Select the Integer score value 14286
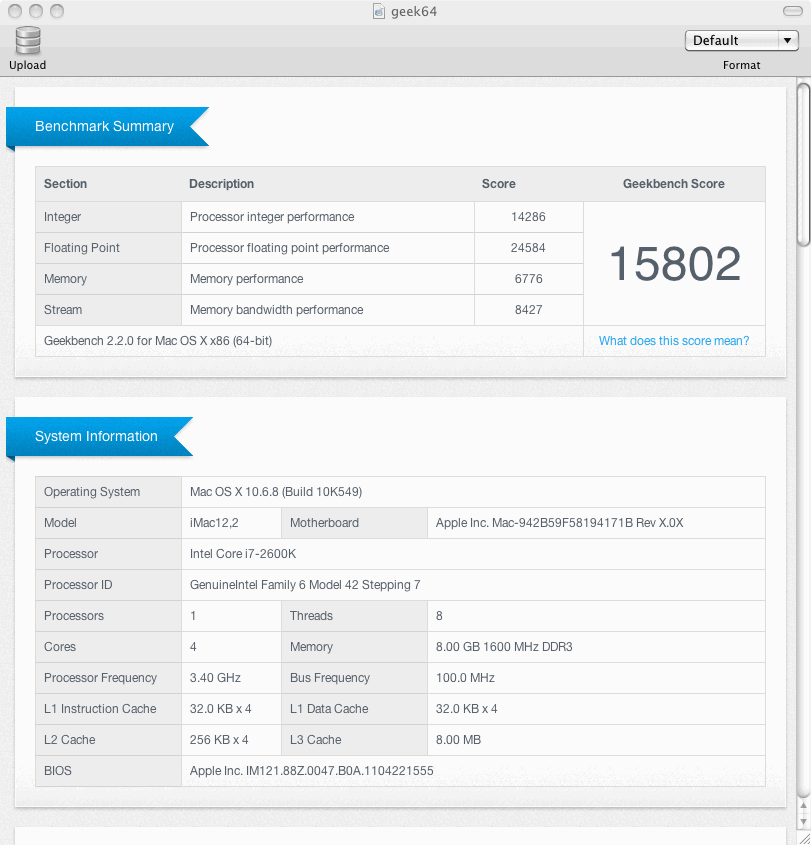The image size is (811, 845). 528,217
